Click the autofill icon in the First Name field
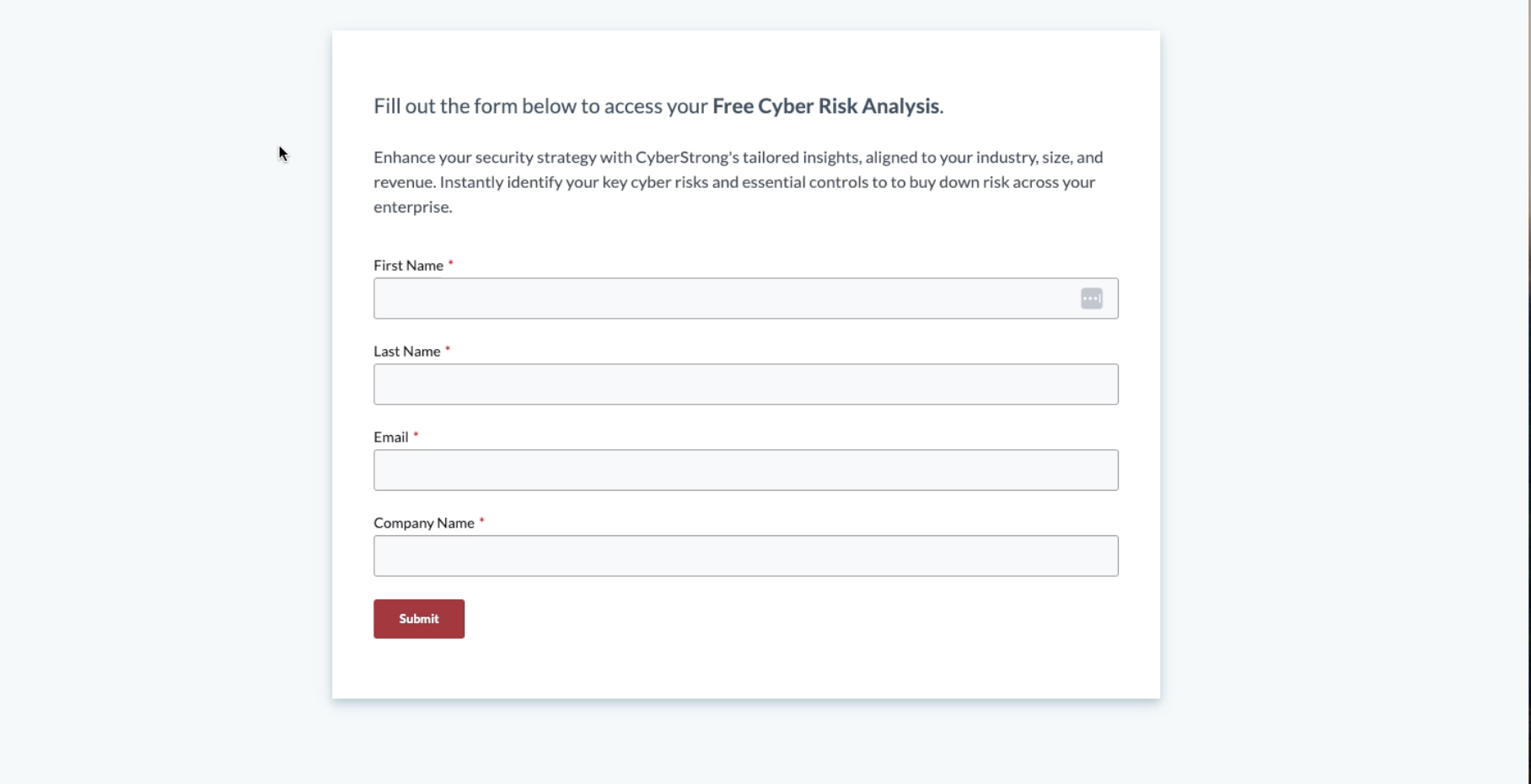This screenshot has width=1531, height=784. click(1092, 298)
